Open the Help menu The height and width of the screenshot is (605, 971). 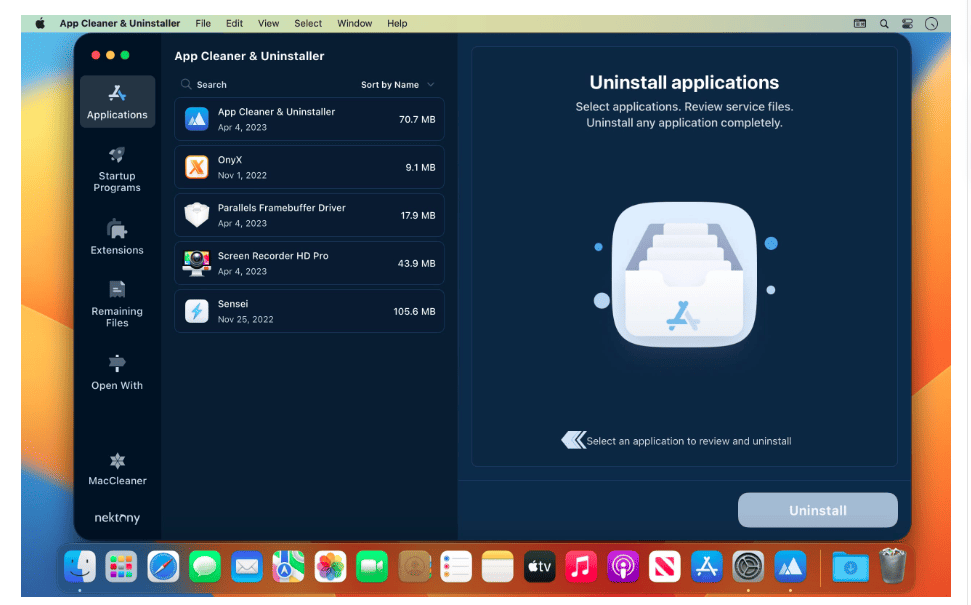click(x=397, y=24)
